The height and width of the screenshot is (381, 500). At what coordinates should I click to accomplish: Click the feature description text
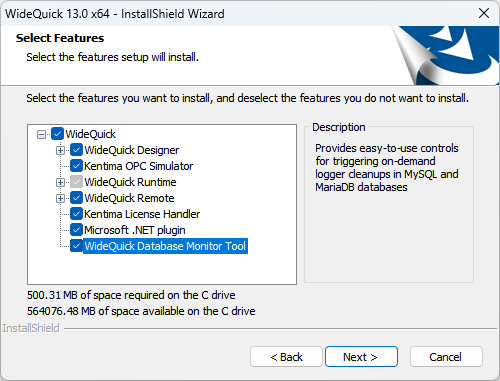(387, 167)
